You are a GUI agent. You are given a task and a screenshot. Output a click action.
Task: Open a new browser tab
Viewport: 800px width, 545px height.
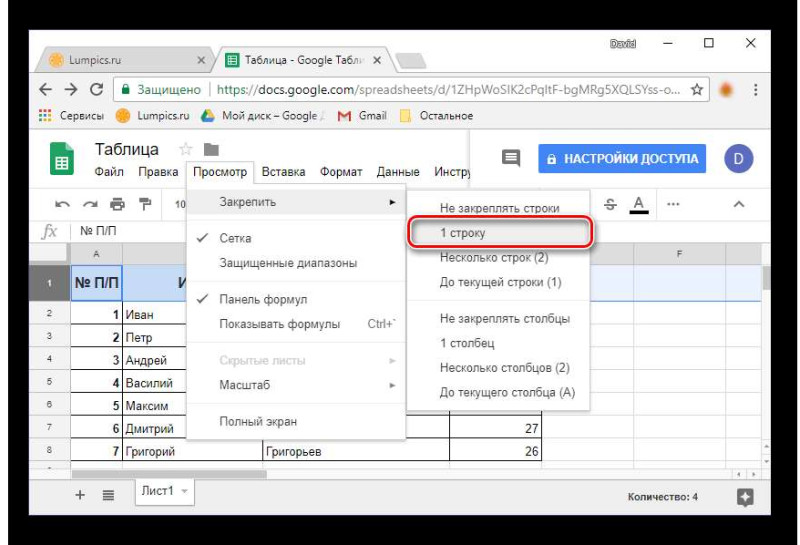click(x=411, y=61)
